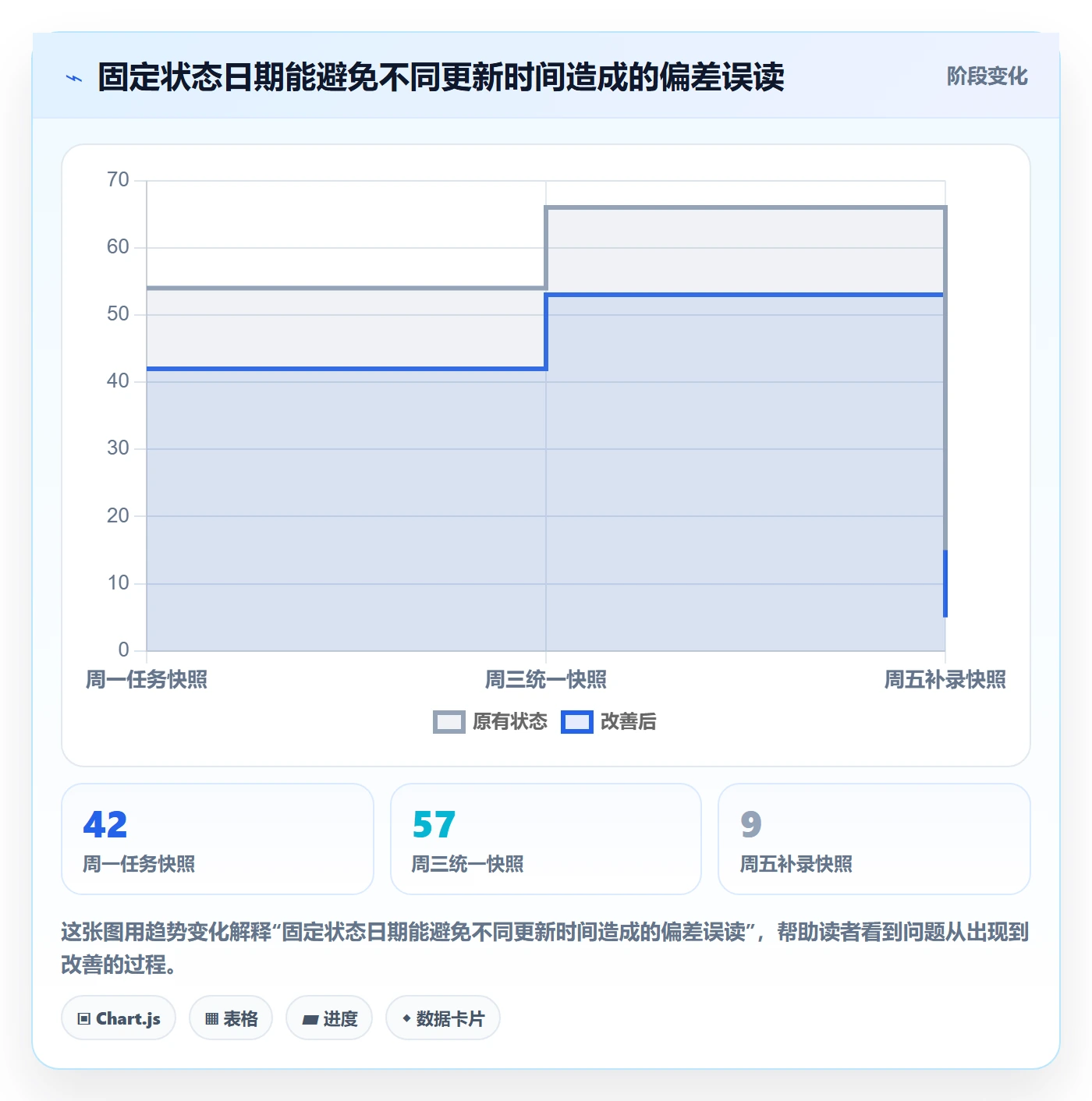Click the y-axis value 30
This screenshot has width=1092, height=1101.
pos(118,448)
